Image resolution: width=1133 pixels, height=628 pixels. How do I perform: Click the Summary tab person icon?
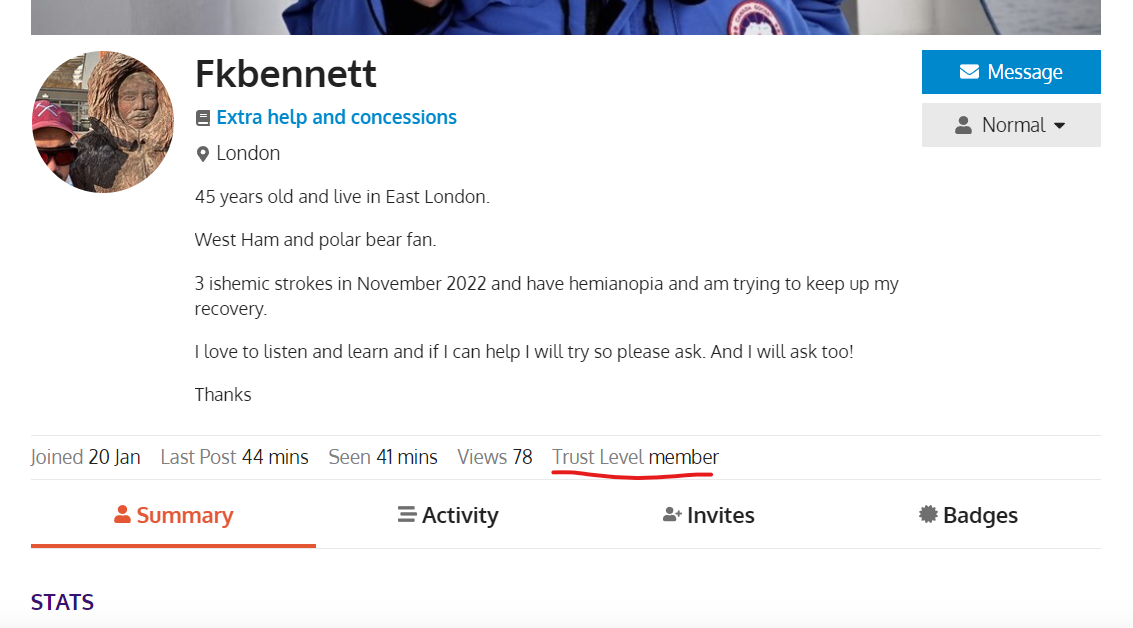pos(123,515)
